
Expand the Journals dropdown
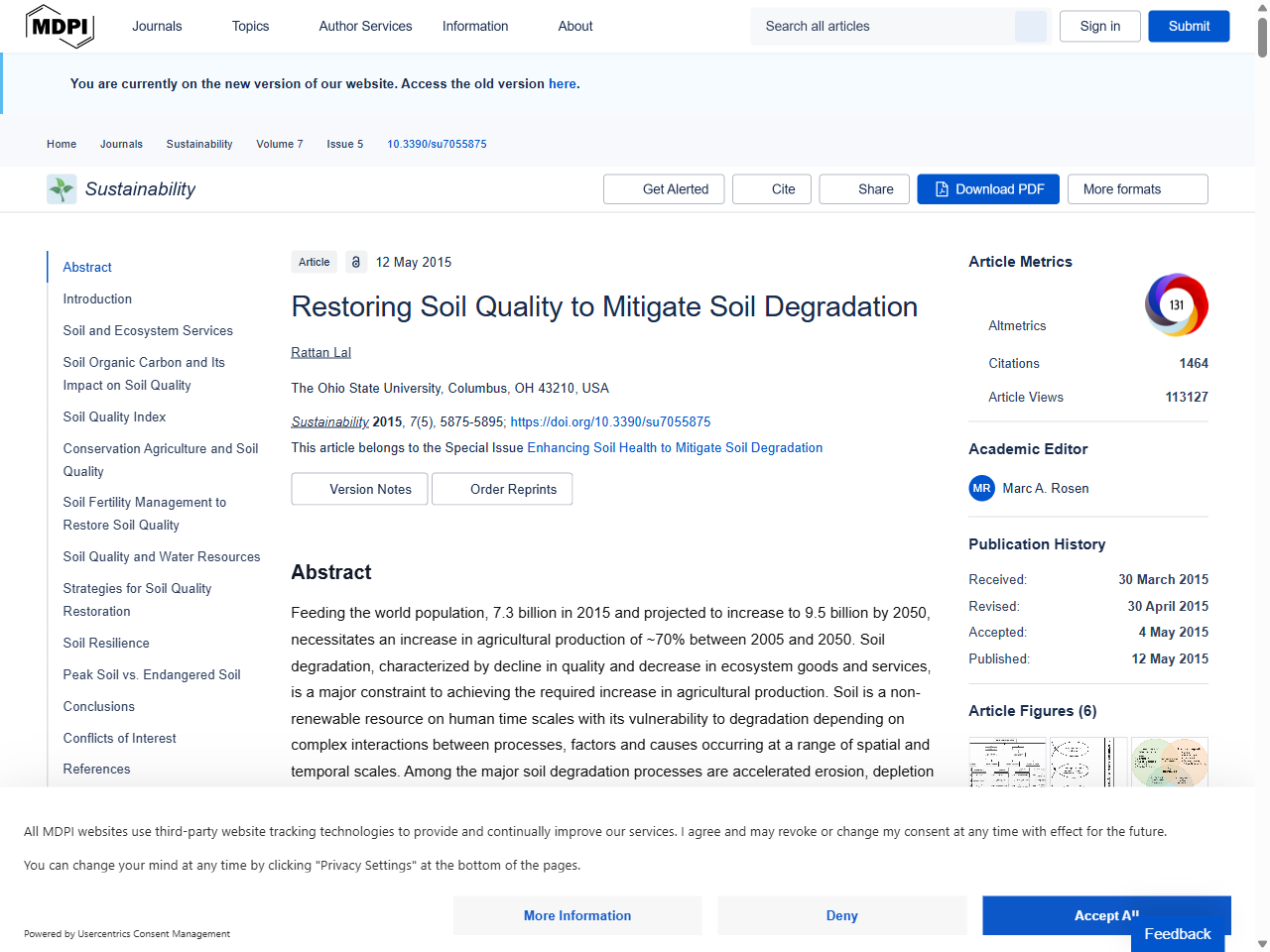click(x=157, y=26)
